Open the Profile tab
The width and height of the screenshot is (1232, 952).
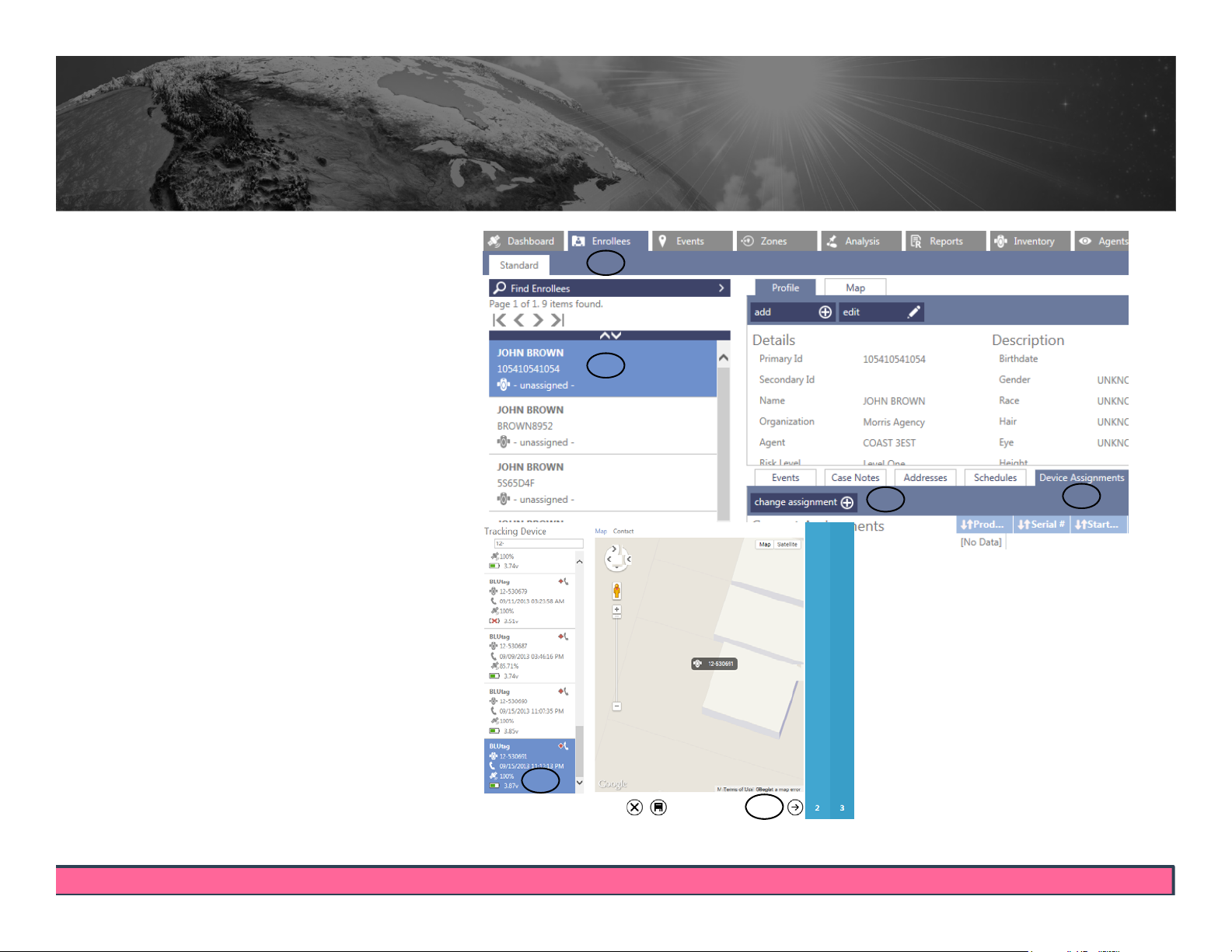tap(785, 288)
